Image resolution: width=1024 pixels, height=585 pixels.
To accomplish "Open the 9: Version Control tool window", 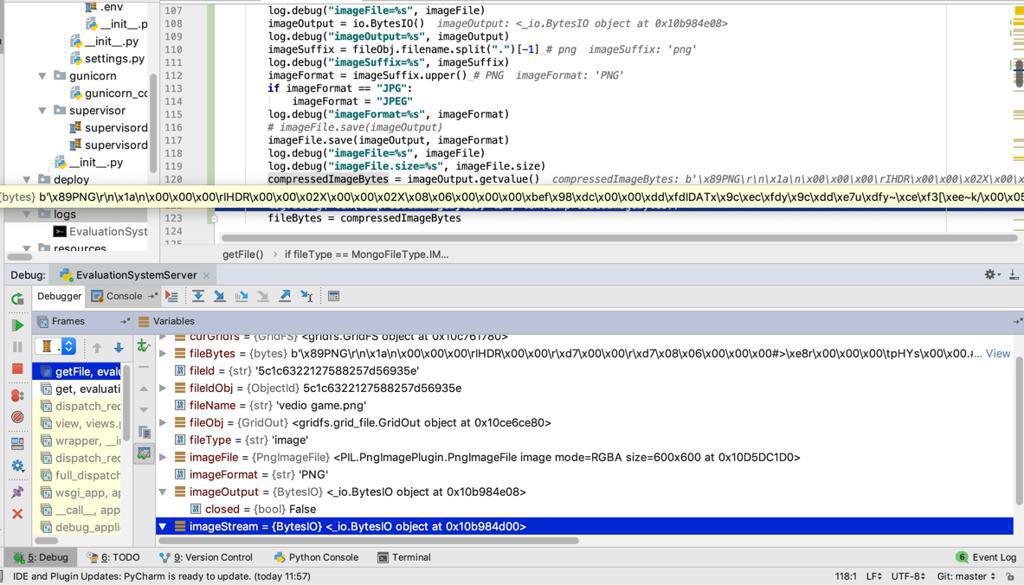I will 206,557.
